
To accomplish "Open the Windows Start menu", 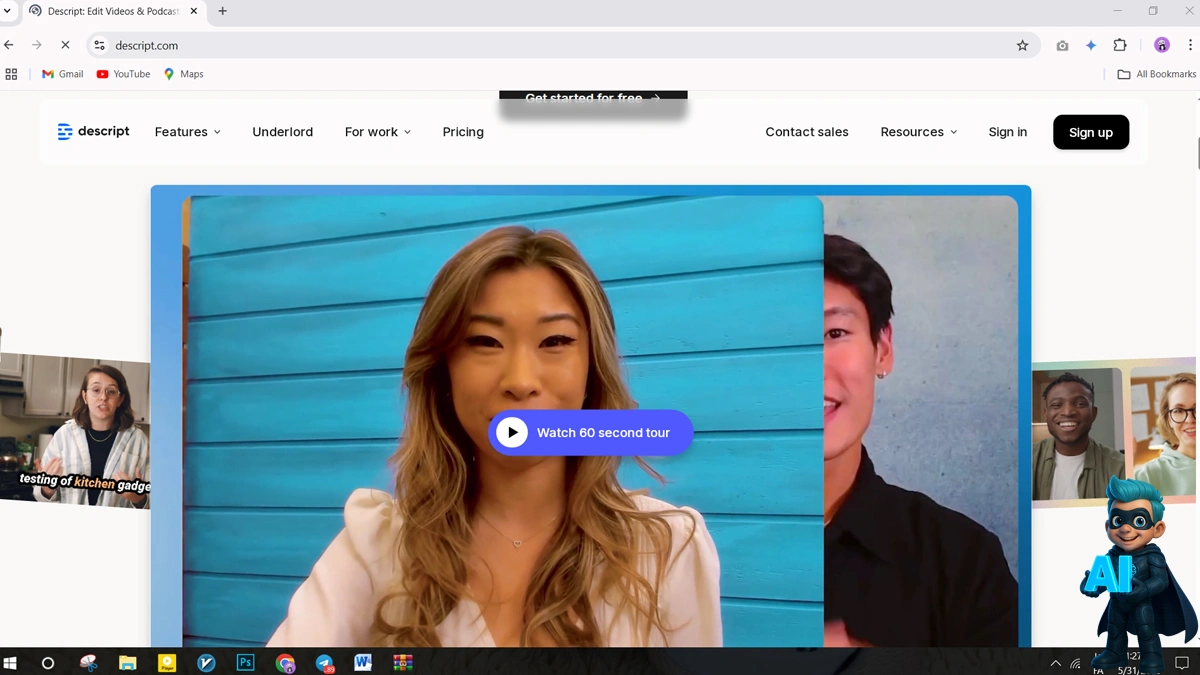I will (11, 662).
